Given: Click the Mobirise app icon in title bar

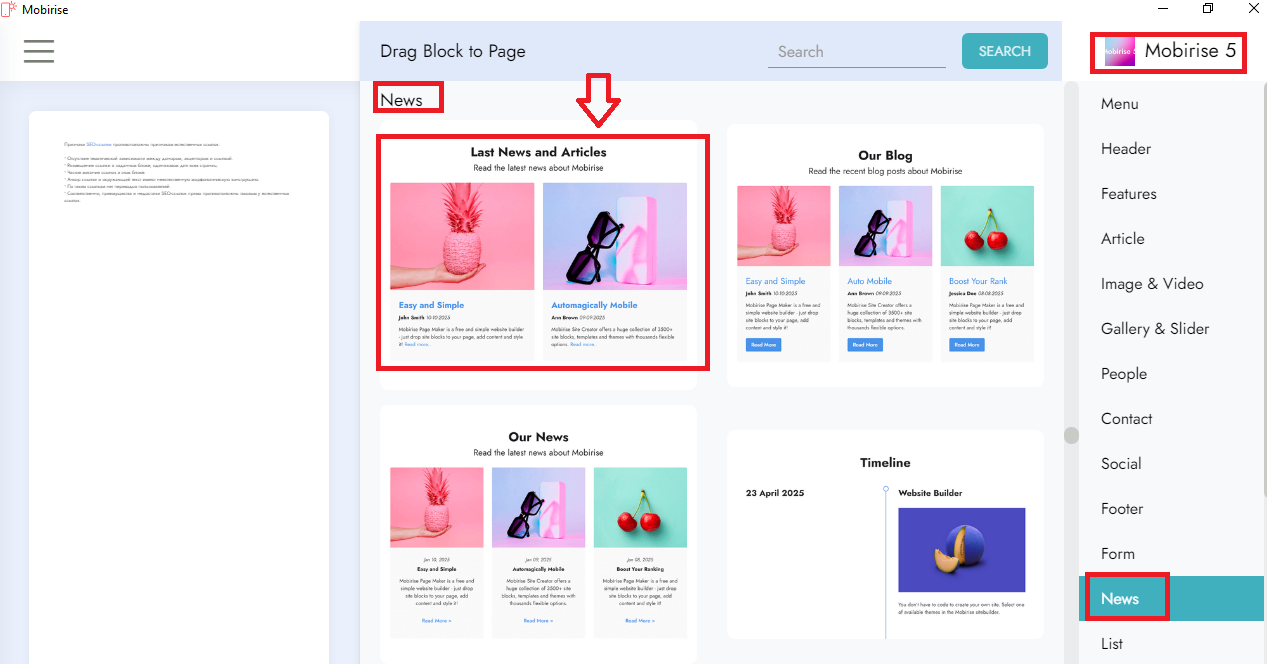Looking at the screenshot, I should click(x=9, y=9).
